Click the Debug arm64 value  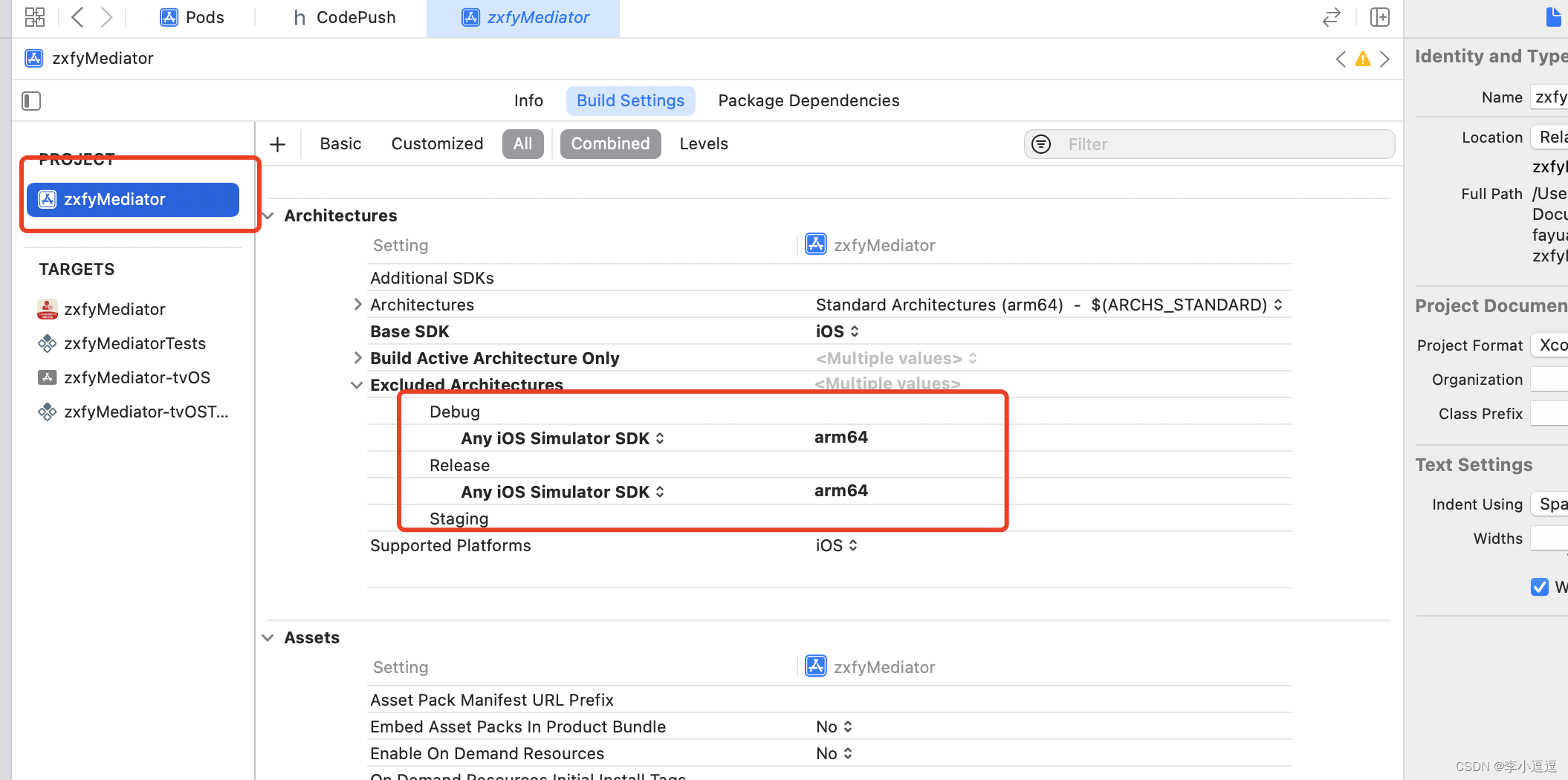coord(840,438)
